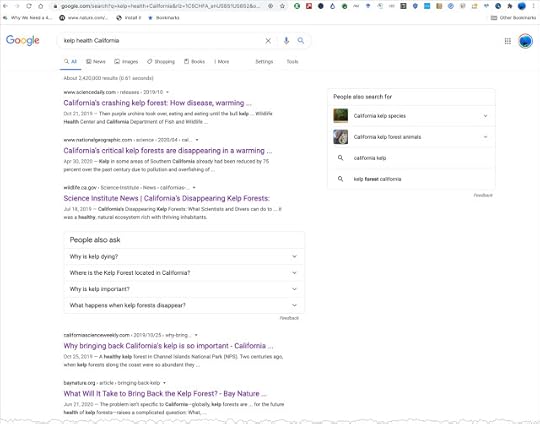Expand "What happens when kelp forests disappear?"
540x424 pixels.
point(184,305)
